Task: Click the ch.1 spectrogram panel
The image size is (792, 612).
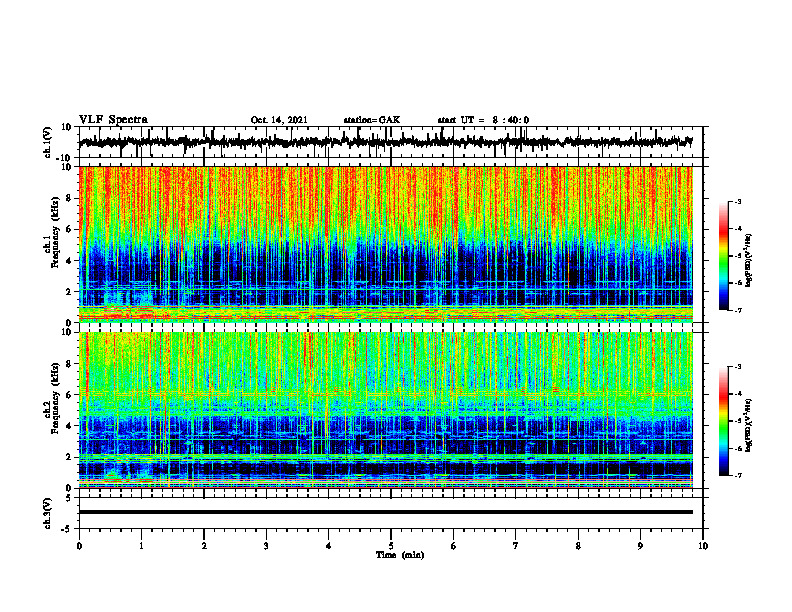Action: (385, 244)
